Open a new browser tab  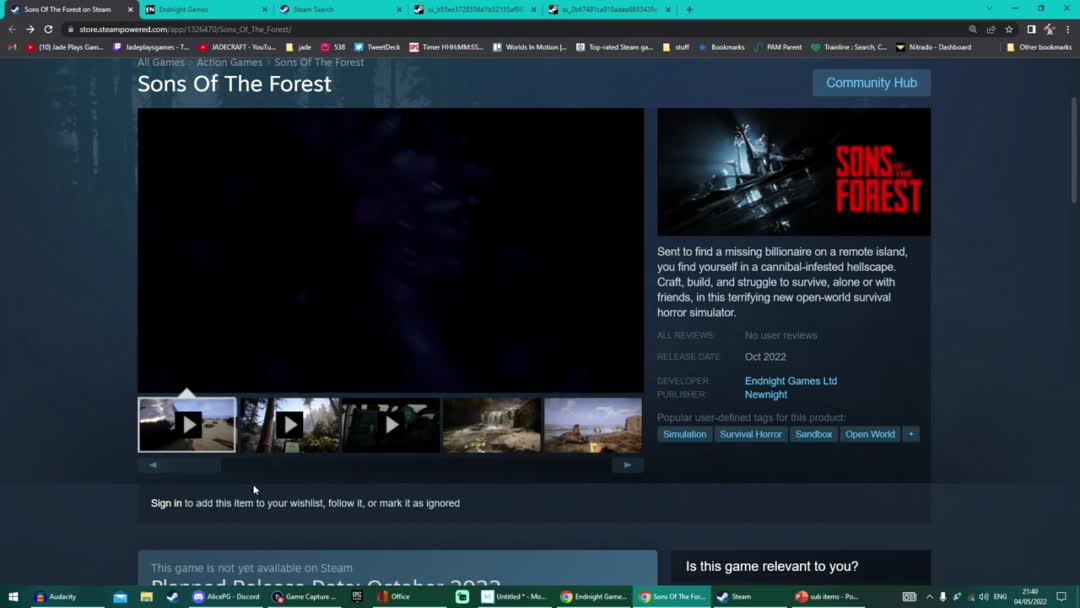click(689, 9)
